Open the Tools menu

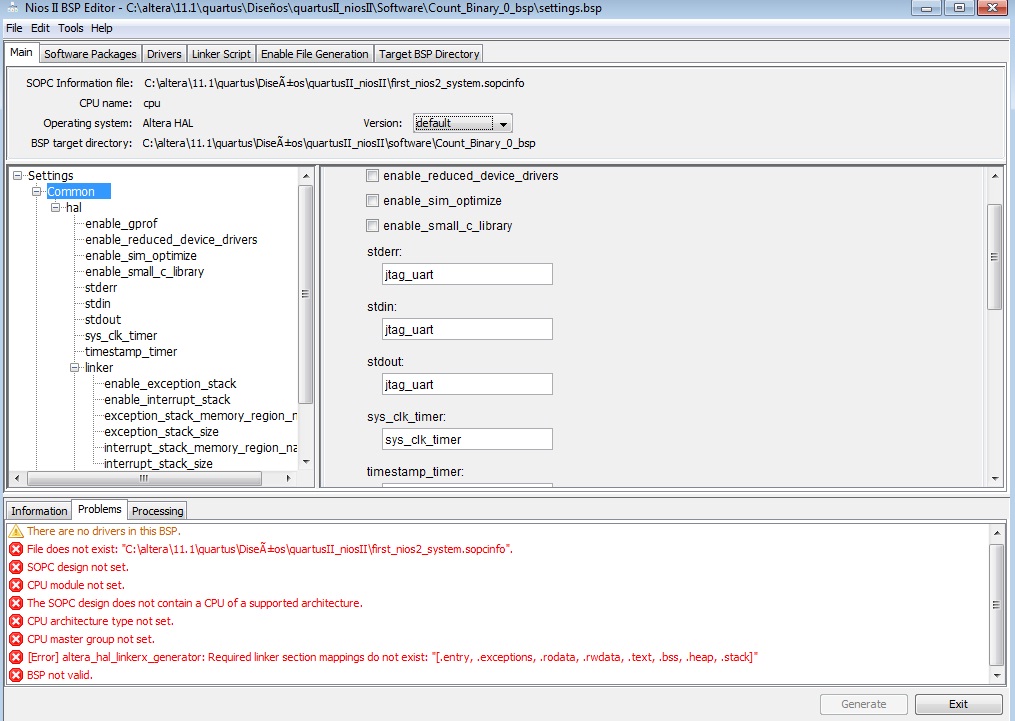pyautogui.click(x=70, y=28)
